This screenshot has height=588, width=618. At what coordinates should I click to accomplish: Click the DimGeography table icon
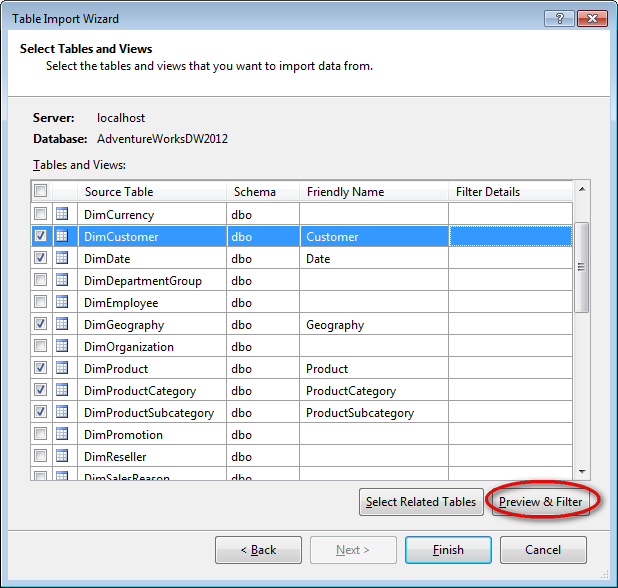coord(62,324)
